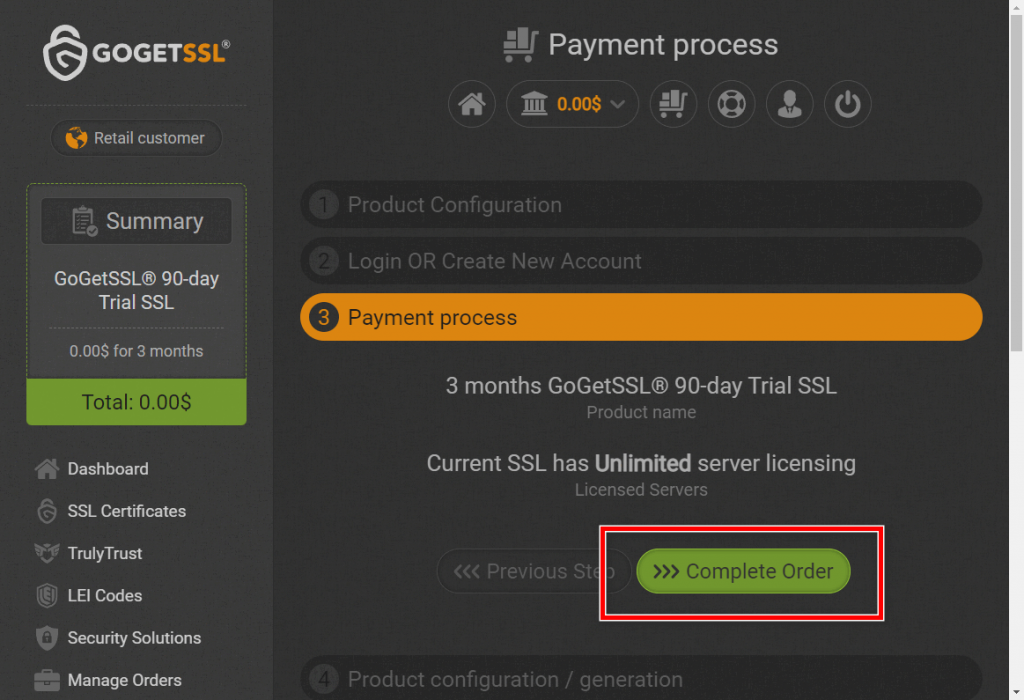Click the SSL Certificates shield icon
1024x700 pixels.
click(47, 511)
